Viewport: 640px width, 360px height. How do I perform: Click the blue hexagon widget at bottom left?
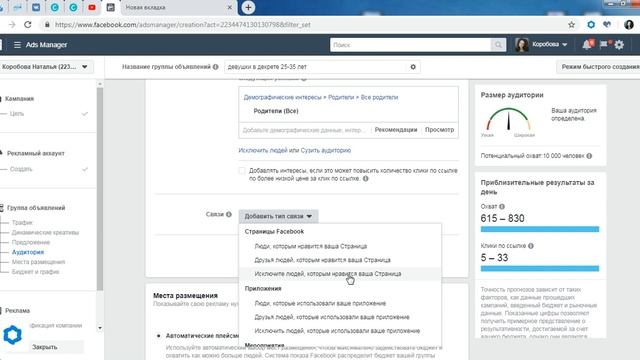pyautogui.click(x=12, y=335)
